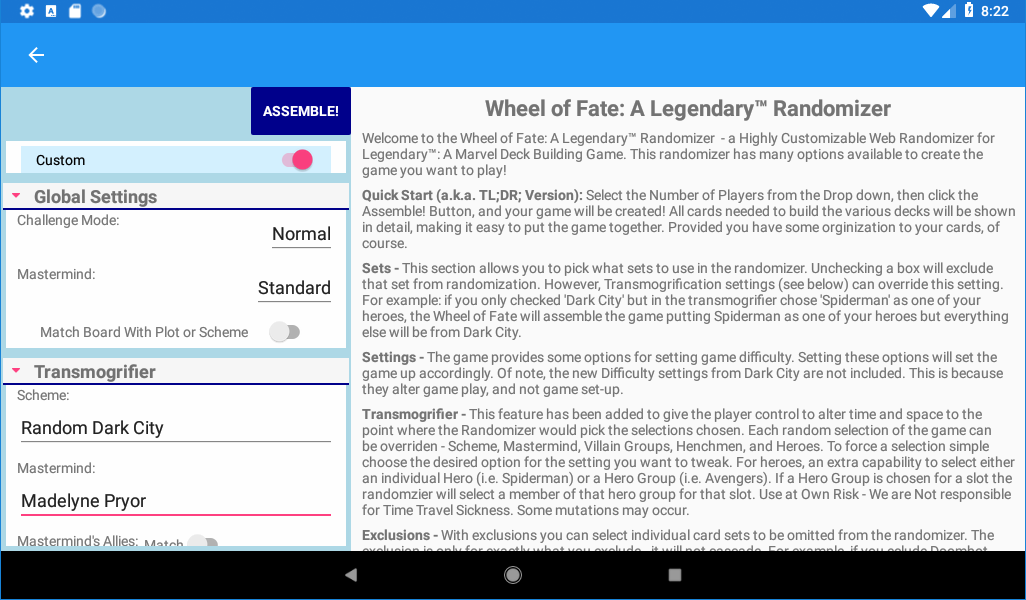Toggle the Mastermind's Allies Match switch
This screenshot has height=600, width=1026.
click(202, 540)
